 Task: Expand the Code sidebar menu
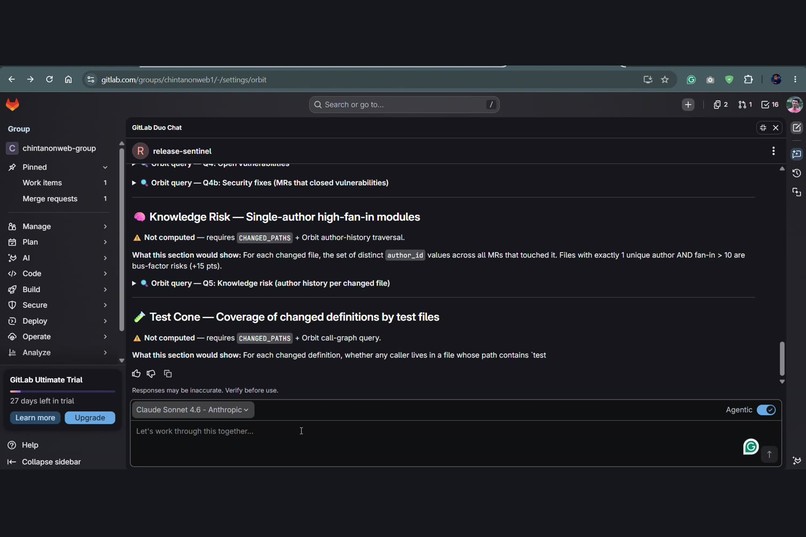[x=58, y=273]
